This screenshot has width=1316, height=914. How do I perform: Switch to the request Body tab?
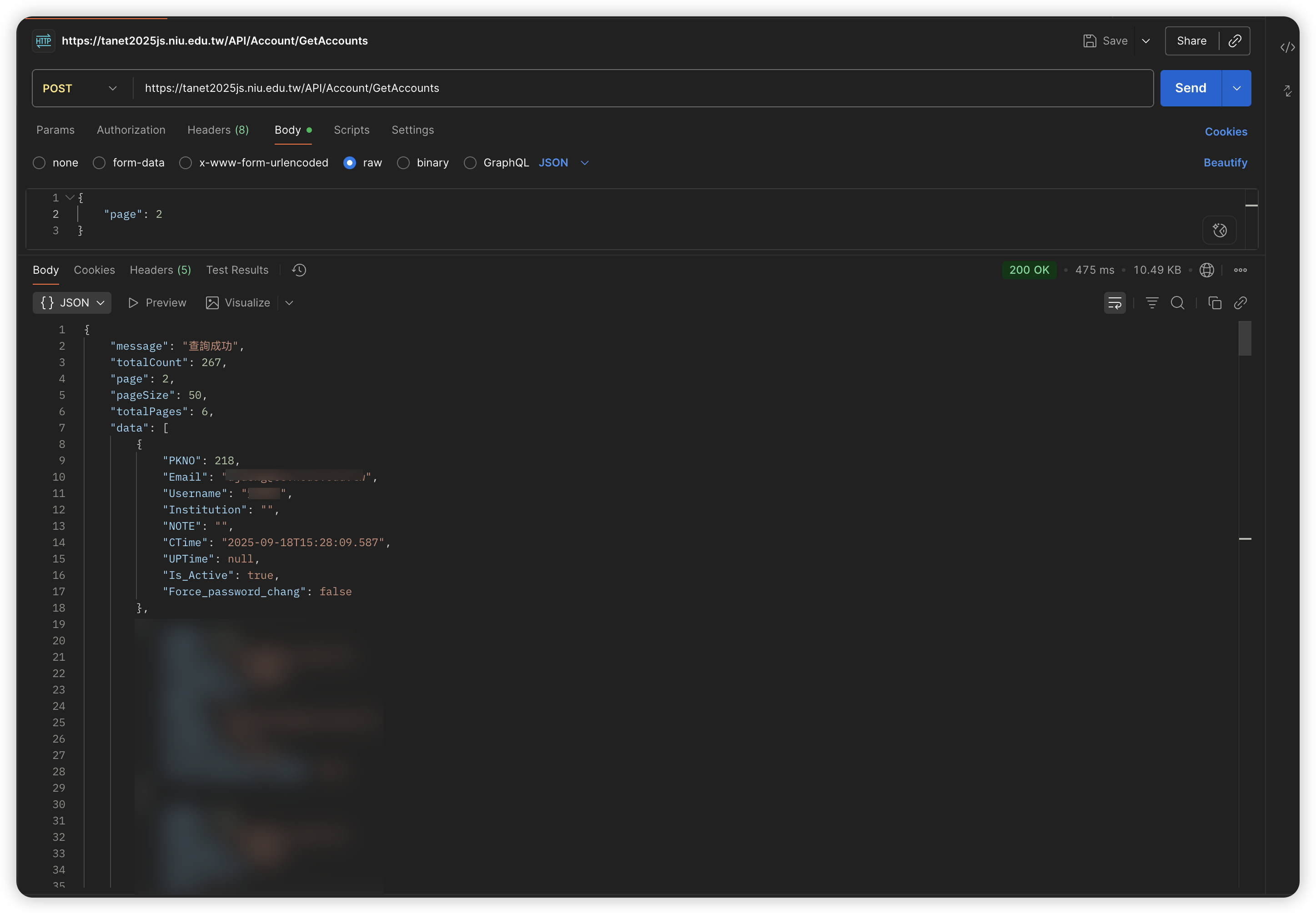pos(293,130)
